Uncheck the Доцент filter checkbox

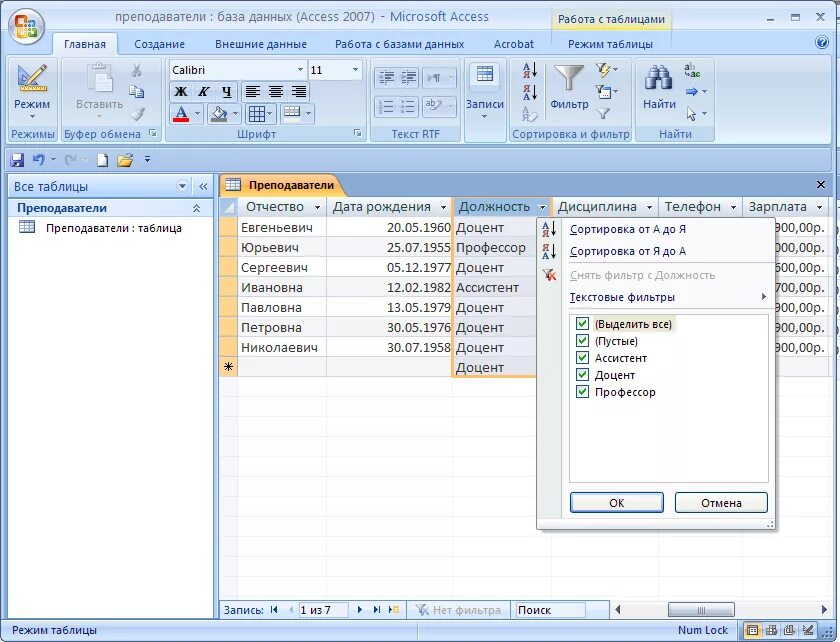[582, 375]
